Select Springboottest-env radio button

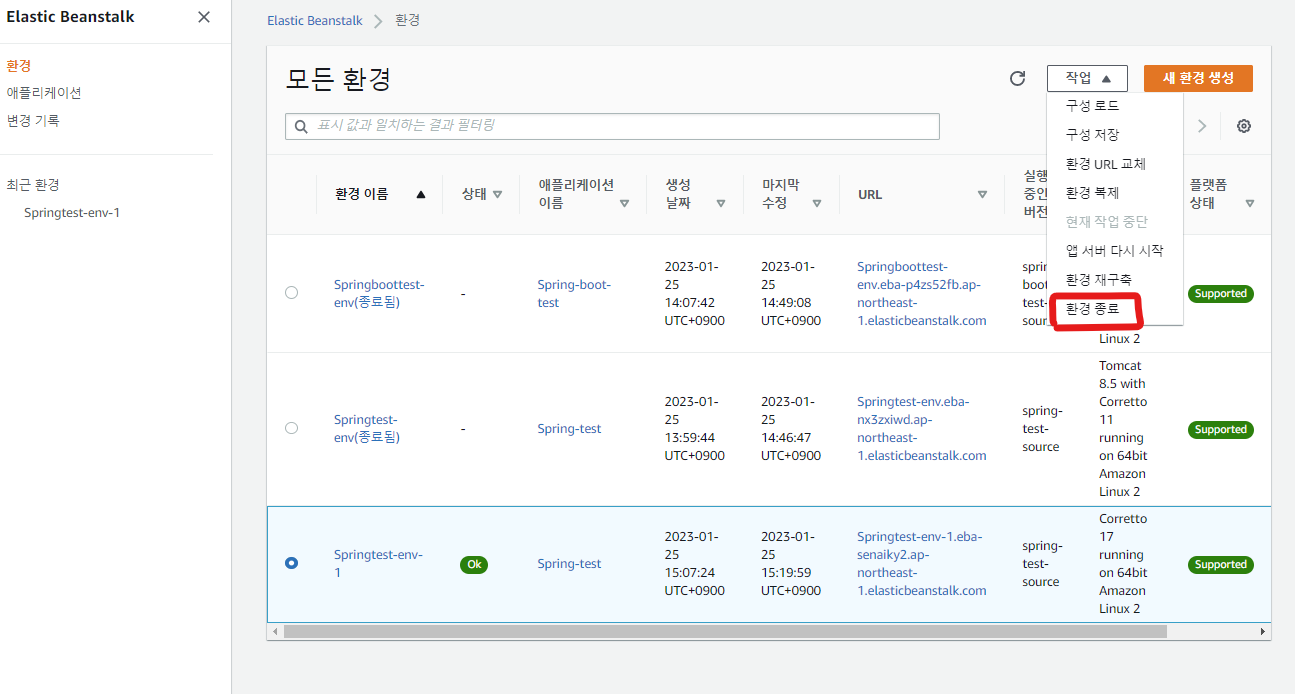tap(291, 293)
